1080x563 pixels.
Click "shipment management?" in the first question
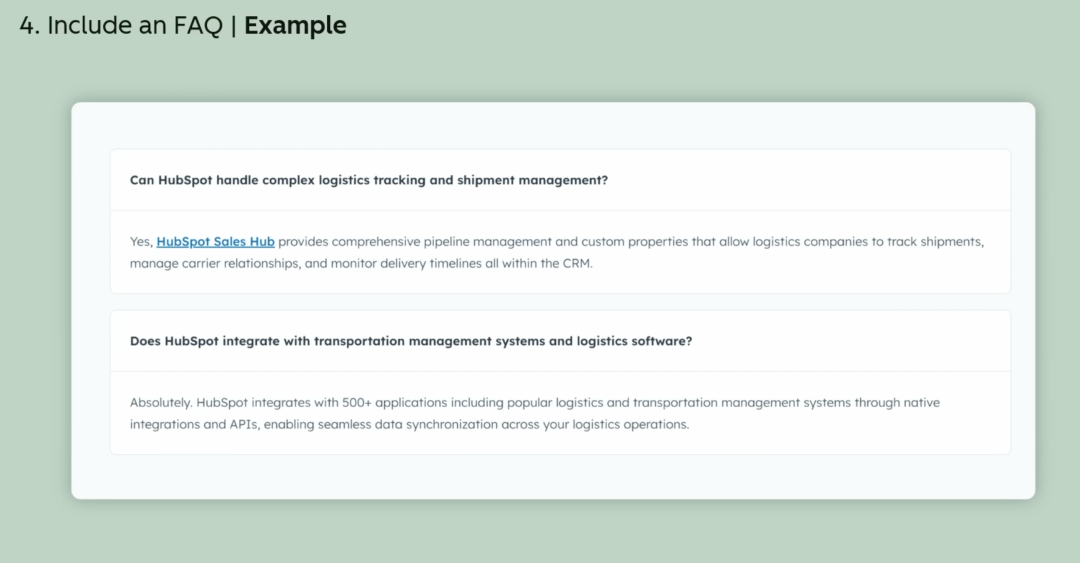(532, 180)
